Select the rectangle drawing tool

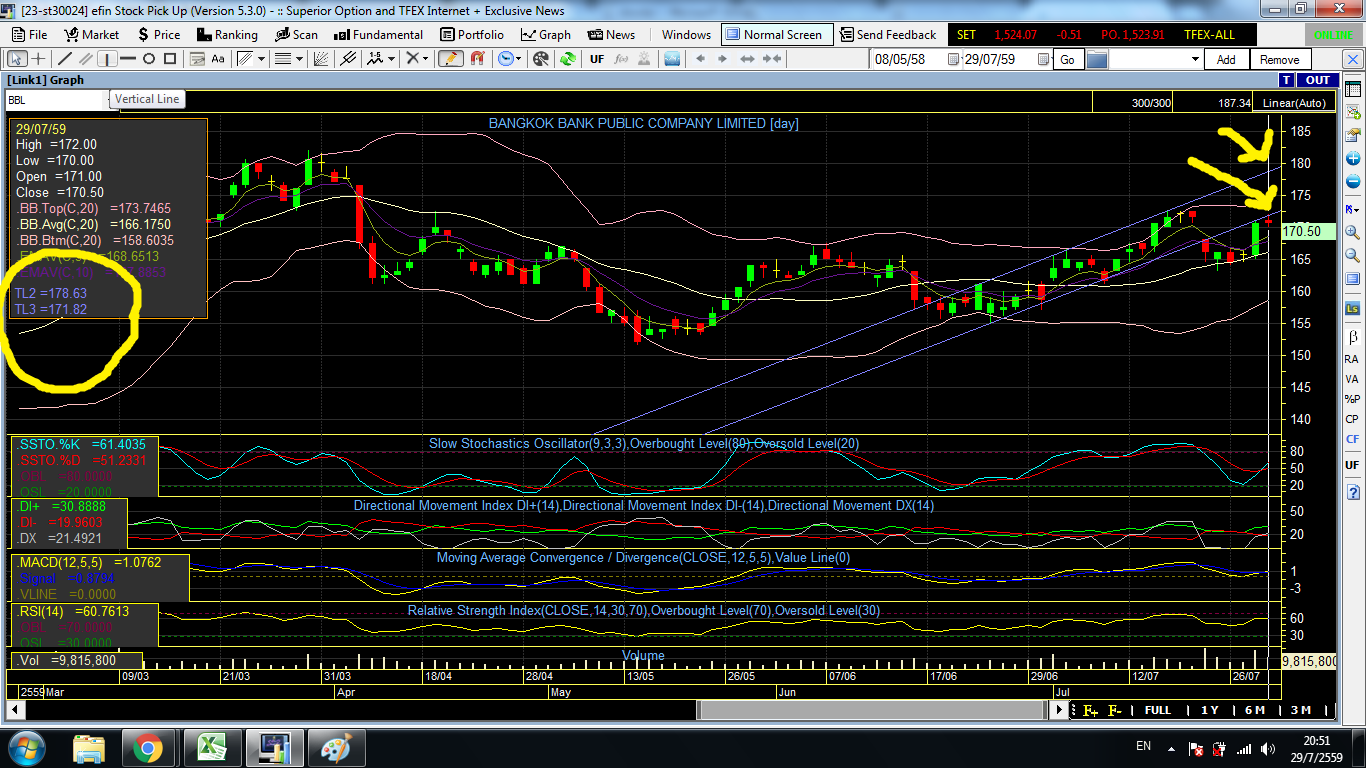pos(169,59)
